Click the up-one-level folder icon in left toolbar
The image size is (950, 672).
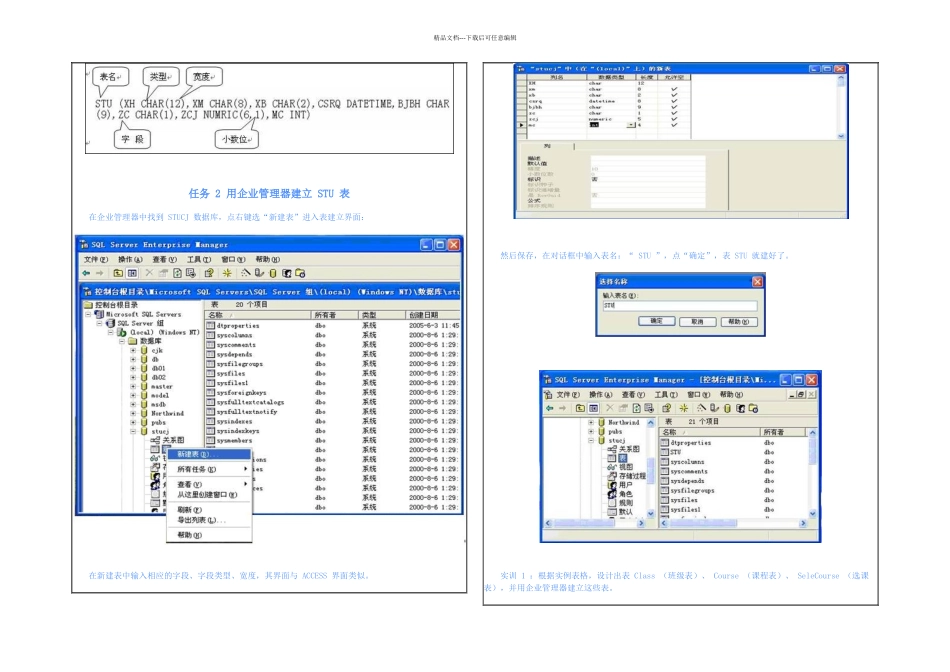pos(118,273)
